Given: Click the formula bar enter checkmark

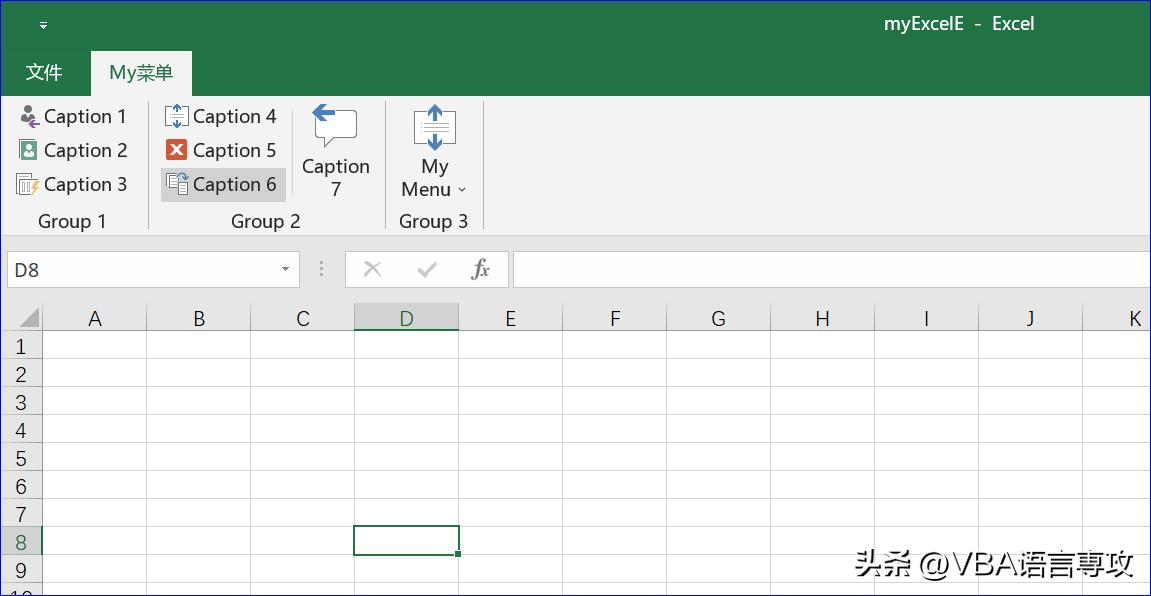Looking at the screenshot, I should (x=427, y=269).
